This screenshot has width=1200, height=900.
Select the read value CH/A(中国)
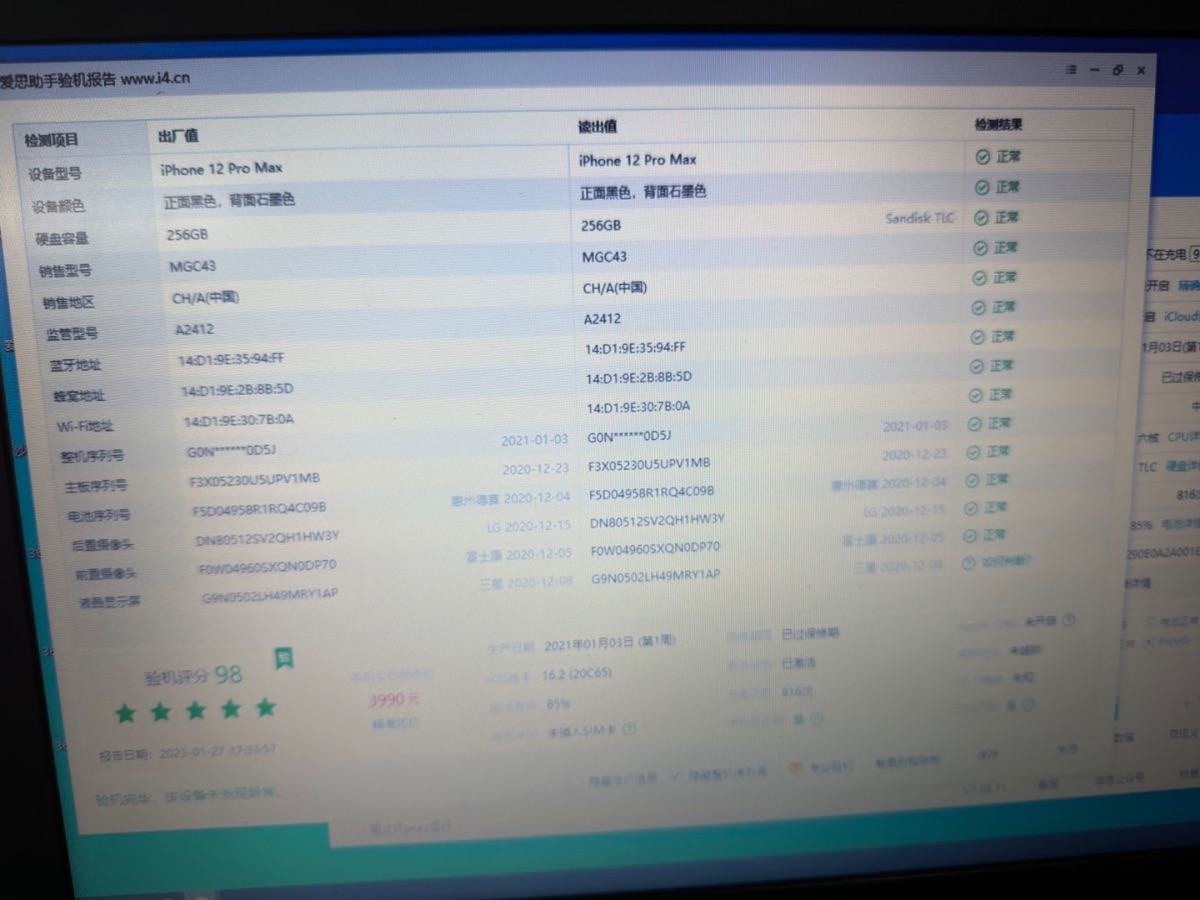click(615, 288)
